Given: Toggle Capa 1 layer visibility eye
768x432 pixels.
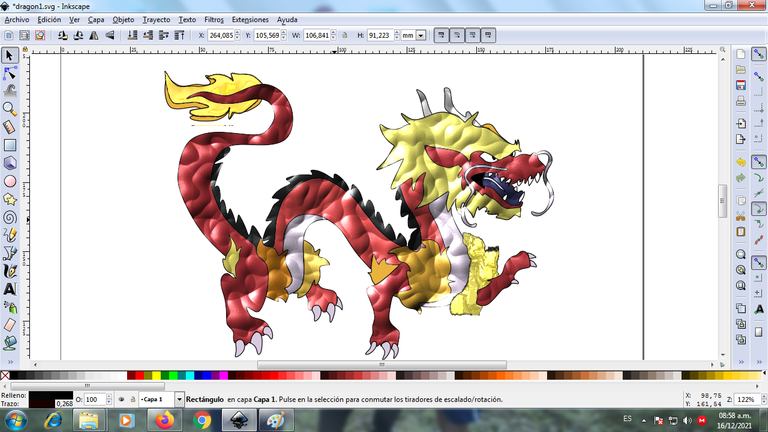Looking at the screenshot, I should pos(121,400).
